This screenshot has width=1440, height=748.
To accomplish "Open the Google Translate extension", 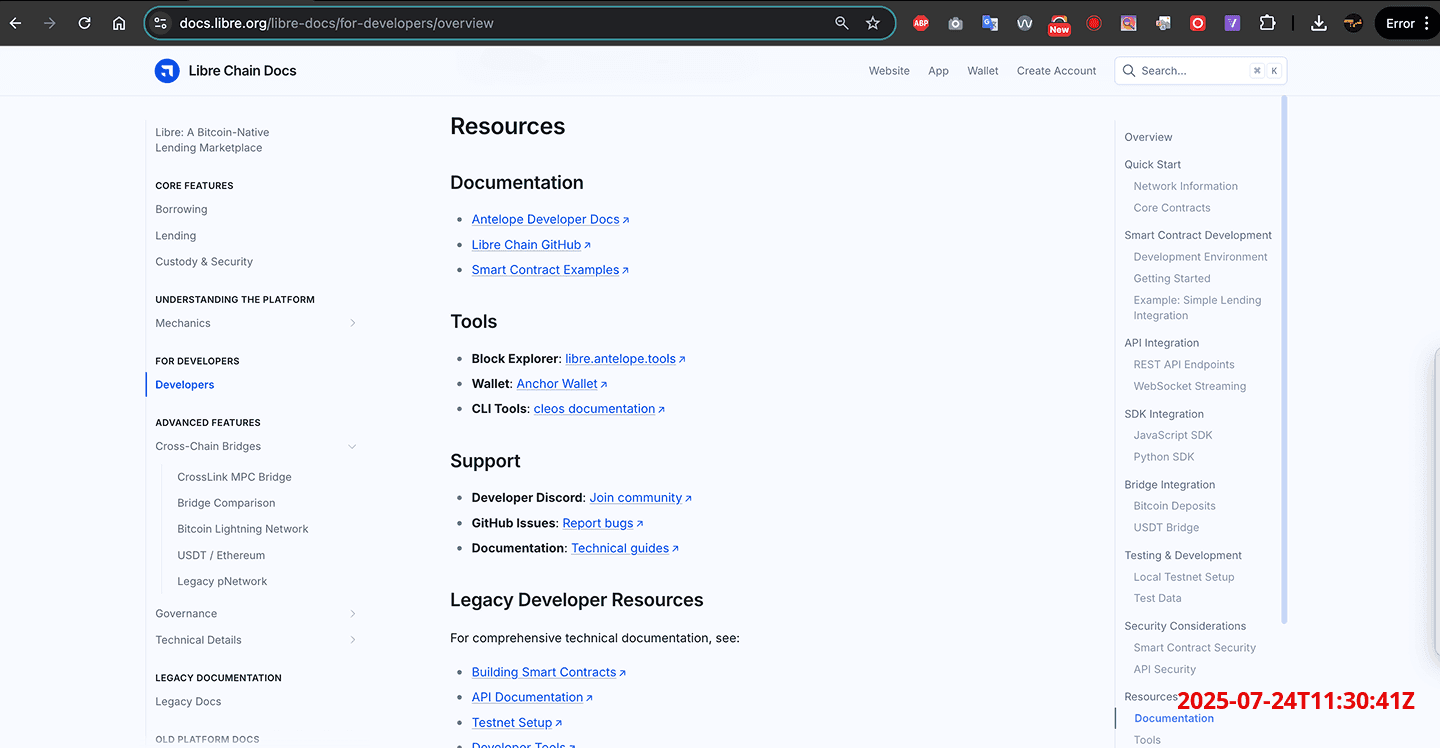I will pos(989,22).
